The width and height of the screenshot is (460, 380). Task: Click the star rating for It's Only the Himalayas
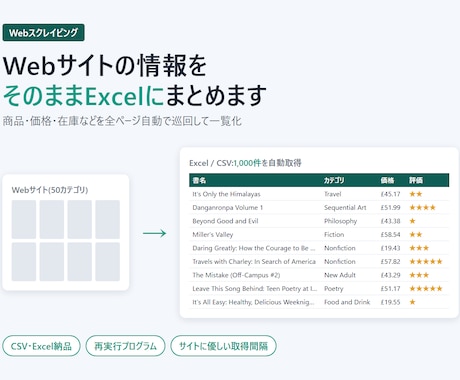[x=416, y=194]
